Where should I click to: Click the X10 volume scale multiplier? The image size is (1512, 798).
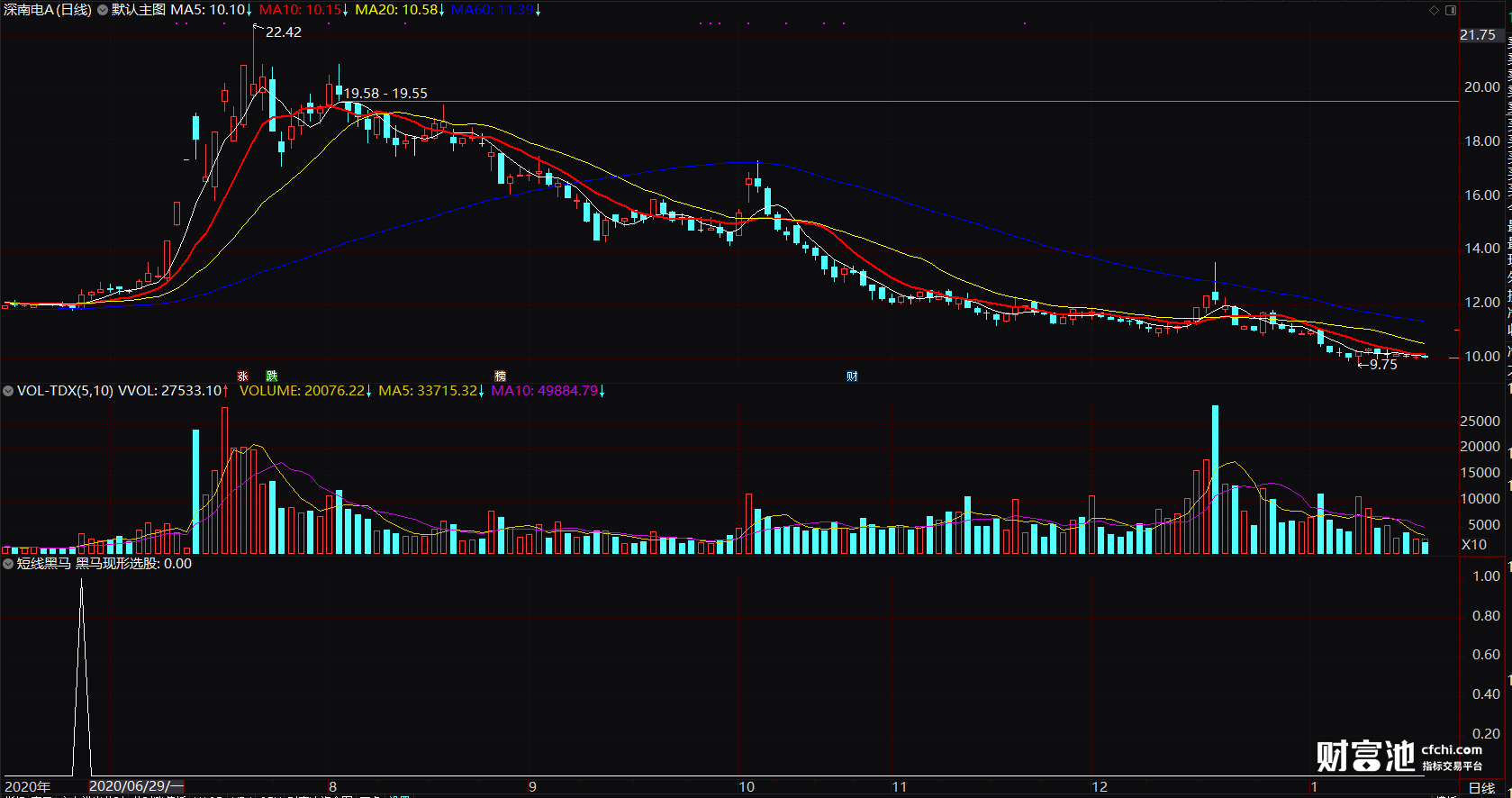click(x=1474, y=545)
